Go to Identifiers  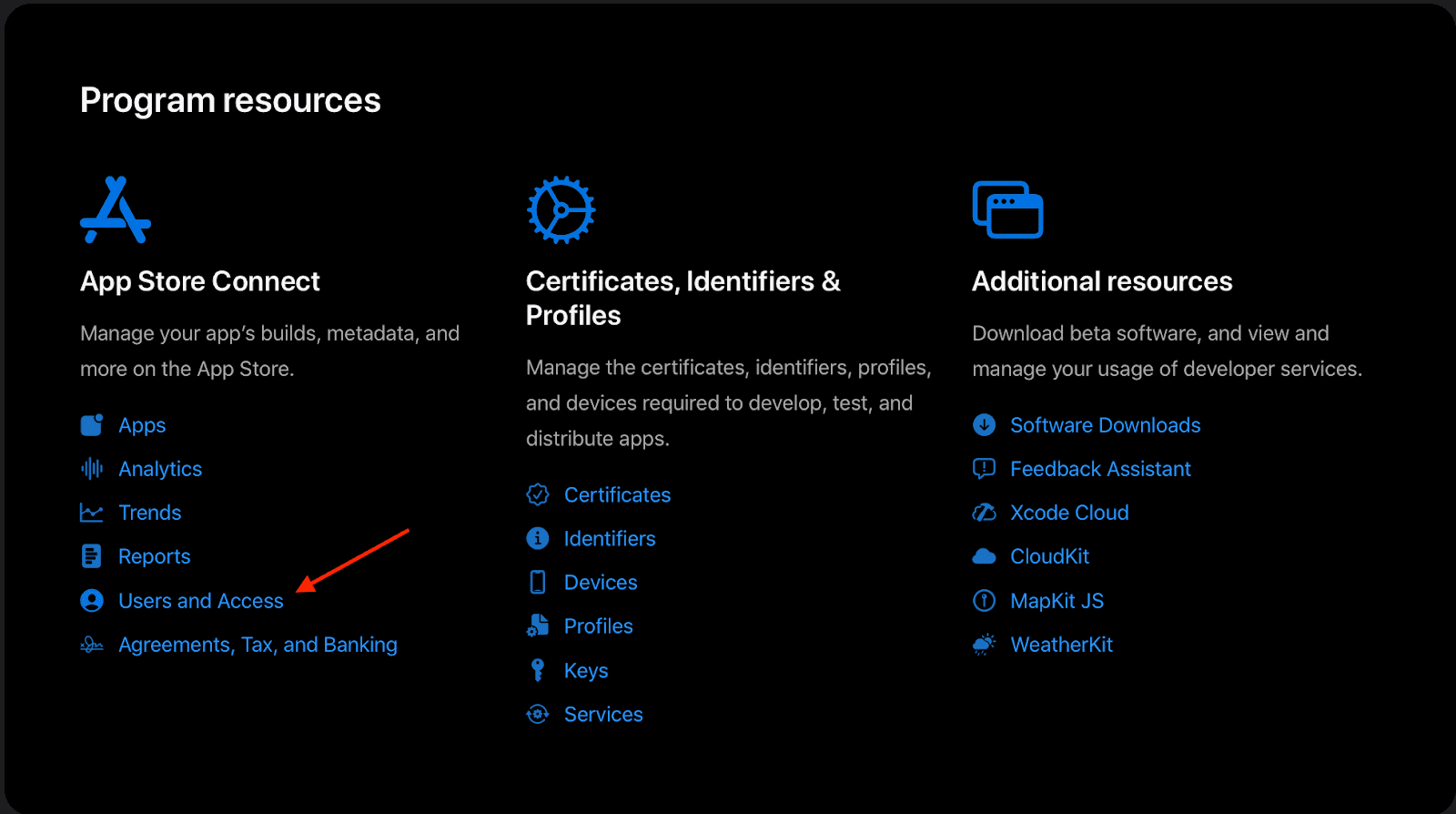point(610,538)
